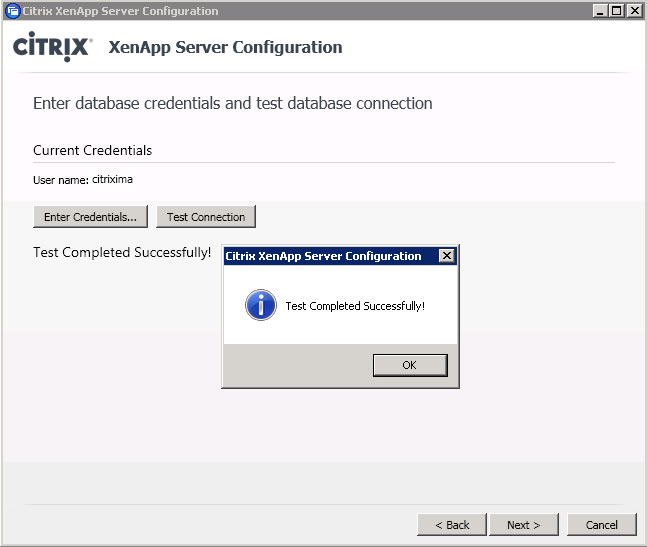
Task: Go to the Next wizard step
Action: (x=524, y=525)
